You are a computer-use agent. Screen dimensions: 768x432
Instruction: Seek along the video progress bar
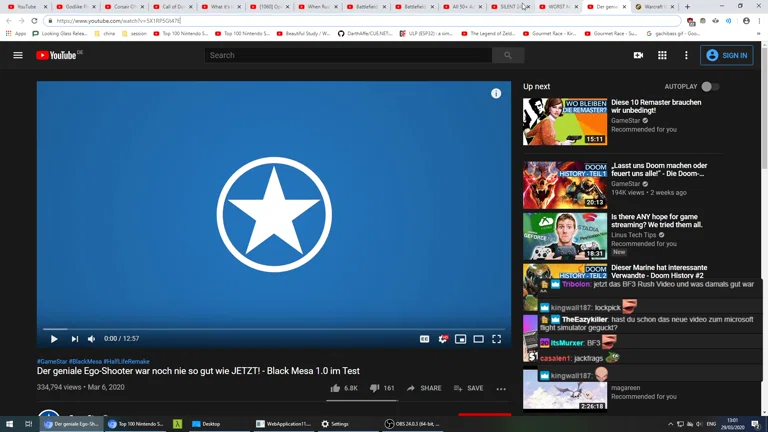pos(274,329)
